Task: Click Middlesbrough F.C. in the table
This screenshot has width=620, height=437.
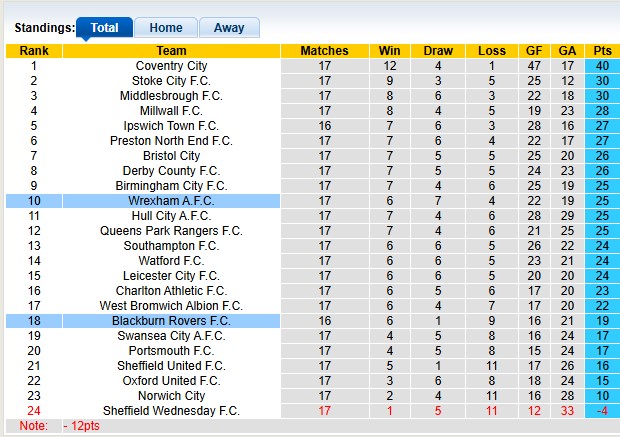Action: (x=171, y=96)
